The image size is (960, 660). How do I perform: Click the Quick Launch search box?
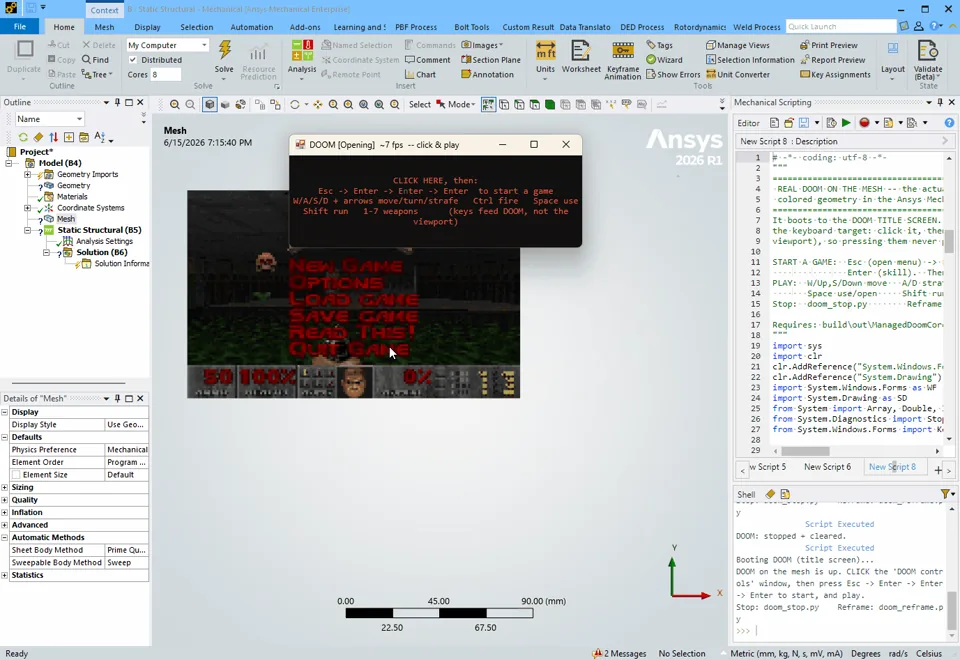tap(841, 26)
